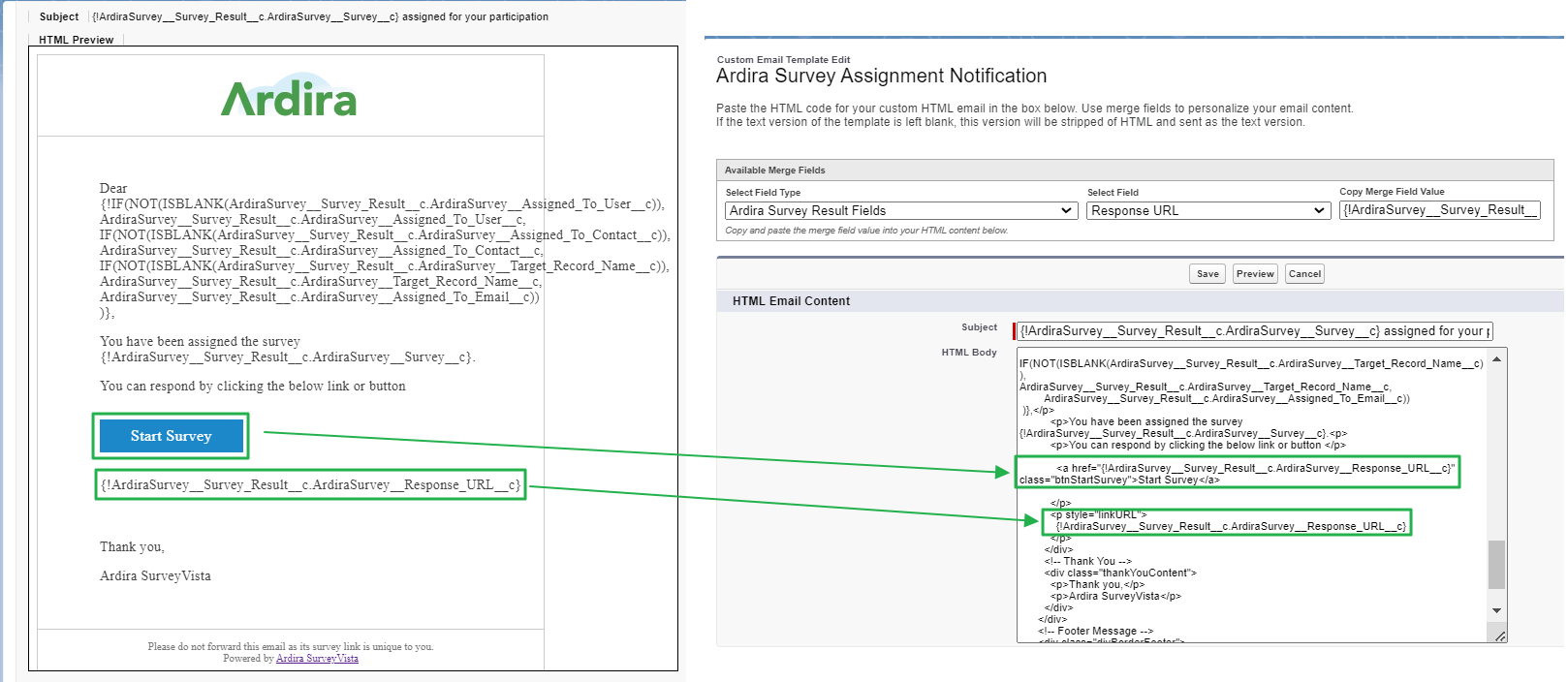Click the Available Merge Fields header
1568x682 pixels.
coord(774,170)
